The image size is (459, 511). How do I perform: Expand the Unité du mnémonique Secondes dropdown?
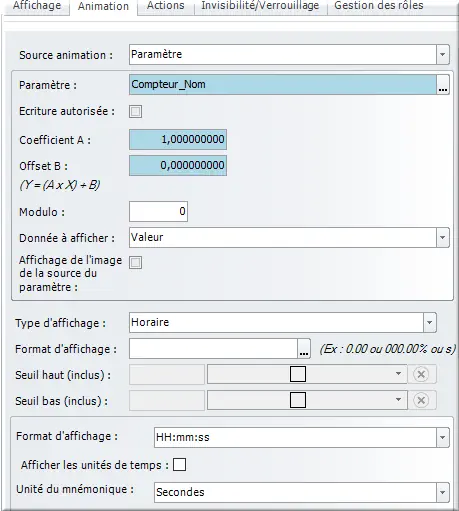tap(443, 492)
